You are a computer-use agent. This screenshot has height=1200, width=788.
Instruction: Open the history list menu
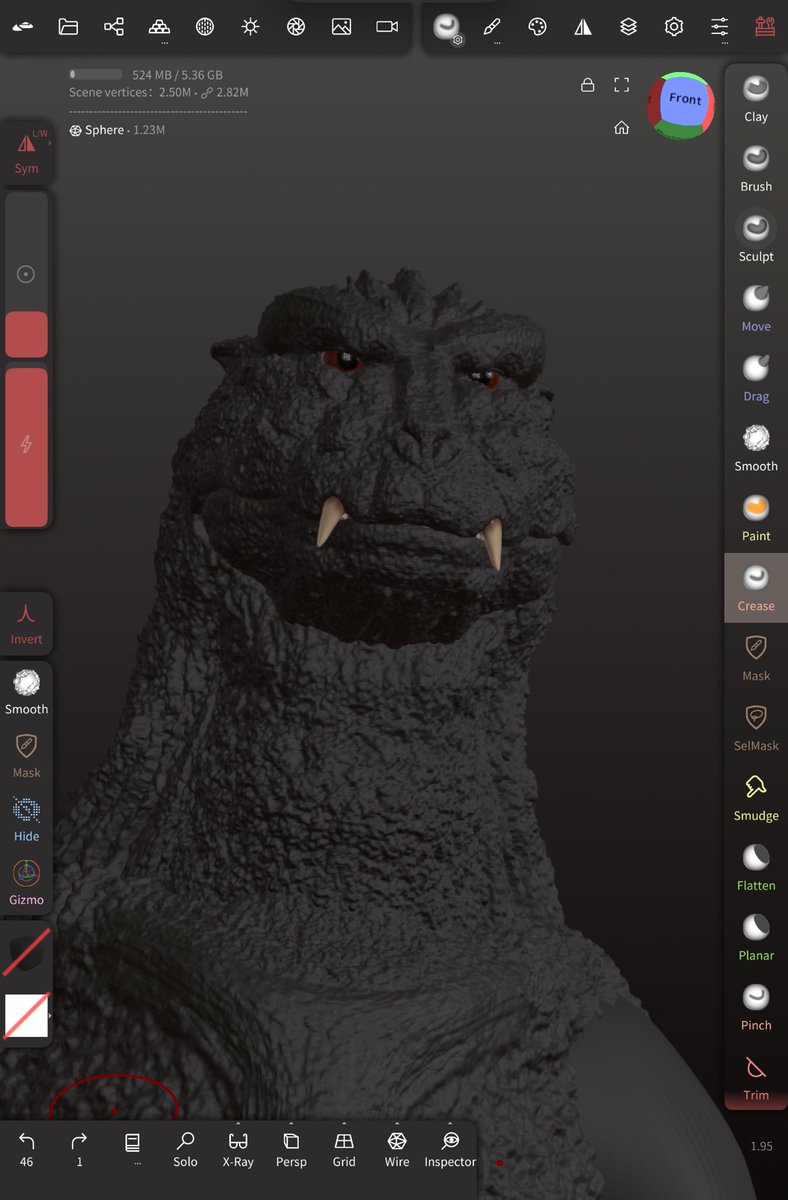click(x=132, y=1149)
